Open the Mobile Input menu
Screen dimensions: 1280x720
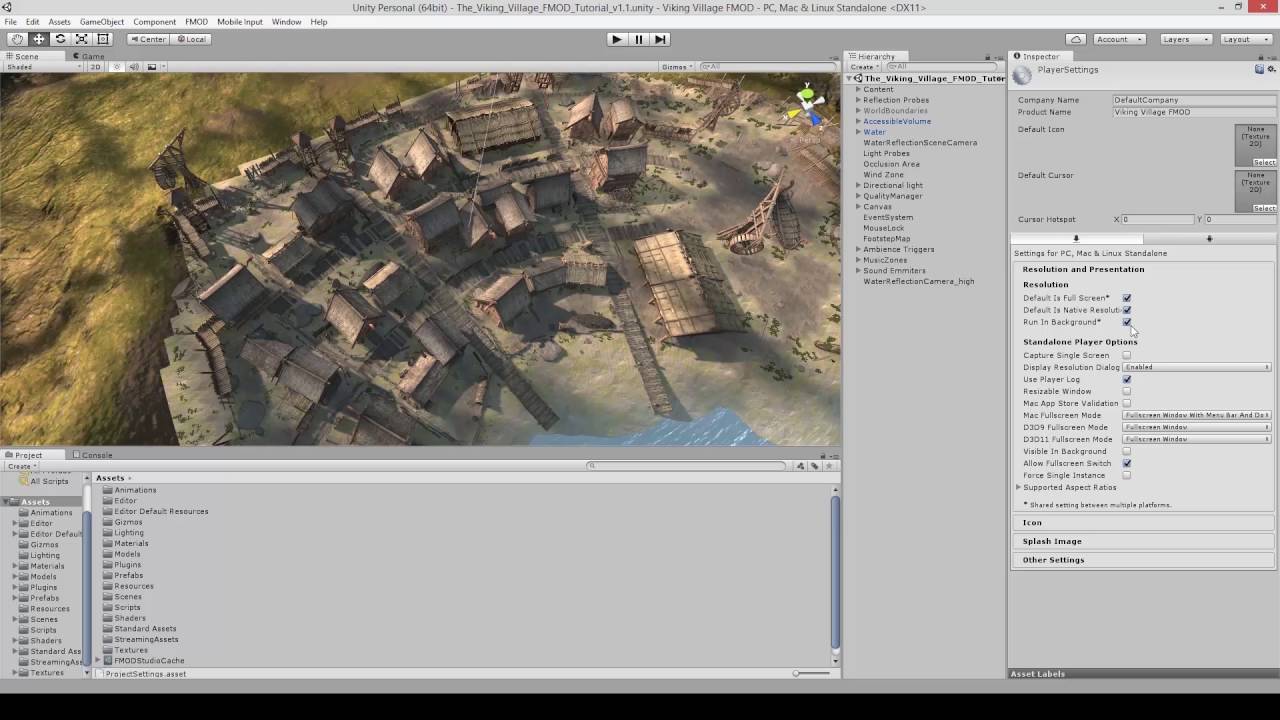pos(240,22)
